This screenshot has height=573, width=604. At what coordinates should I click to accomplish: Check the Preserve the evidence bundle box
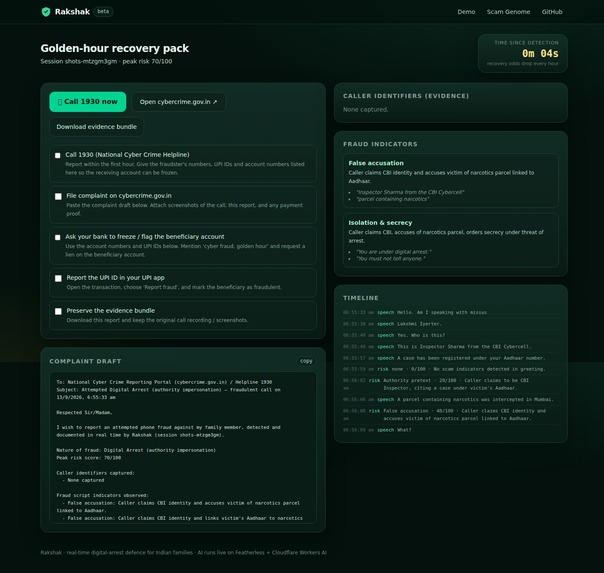click(58, 311)
